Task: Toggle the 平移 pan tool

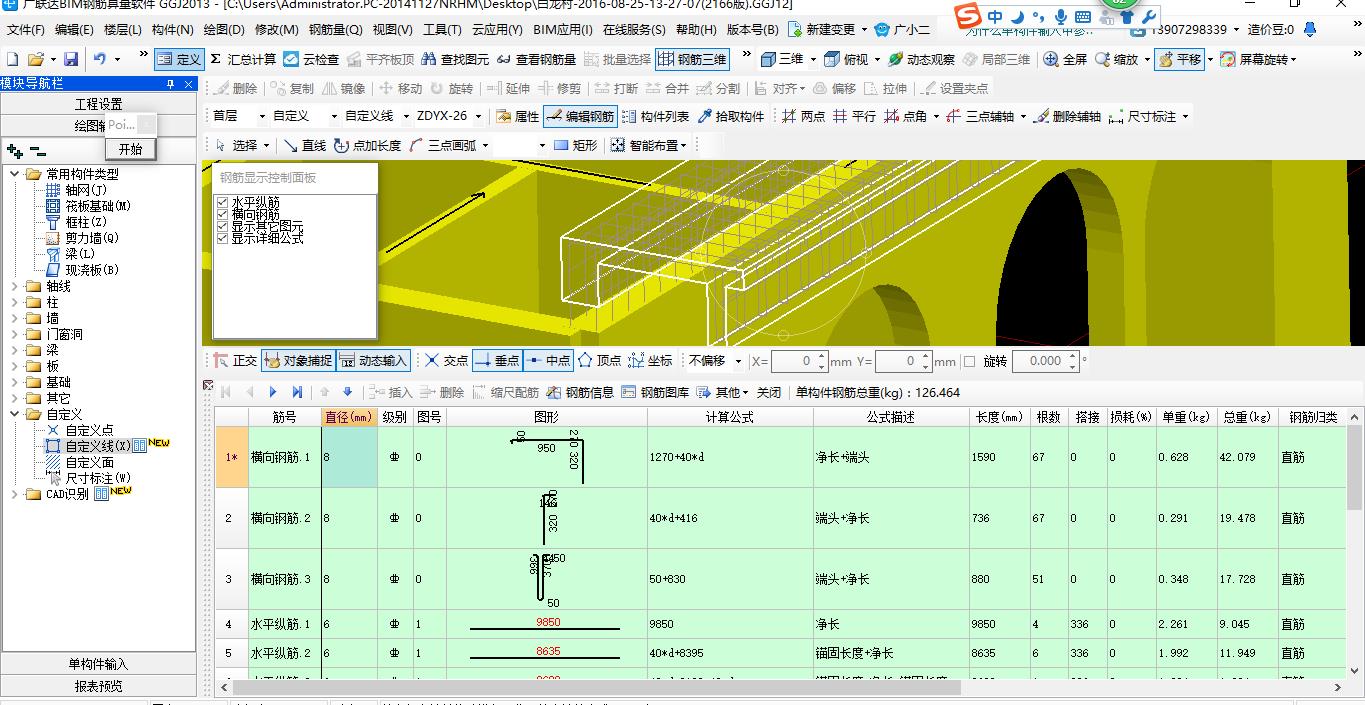Action: coord(1179,59)
